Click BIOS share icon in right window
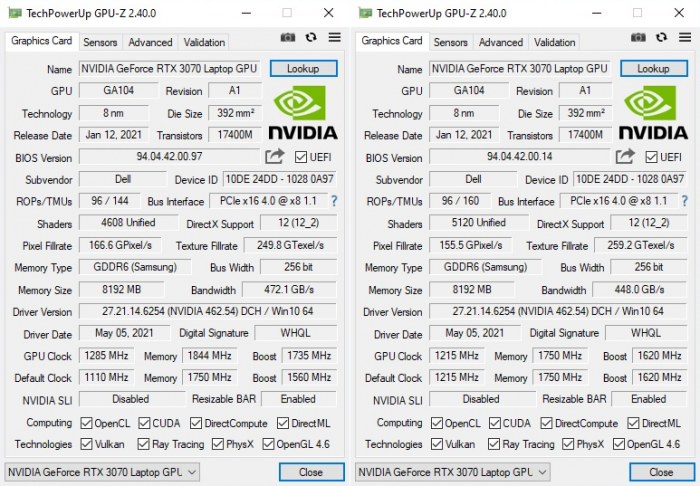 click(x=625, y=156)
